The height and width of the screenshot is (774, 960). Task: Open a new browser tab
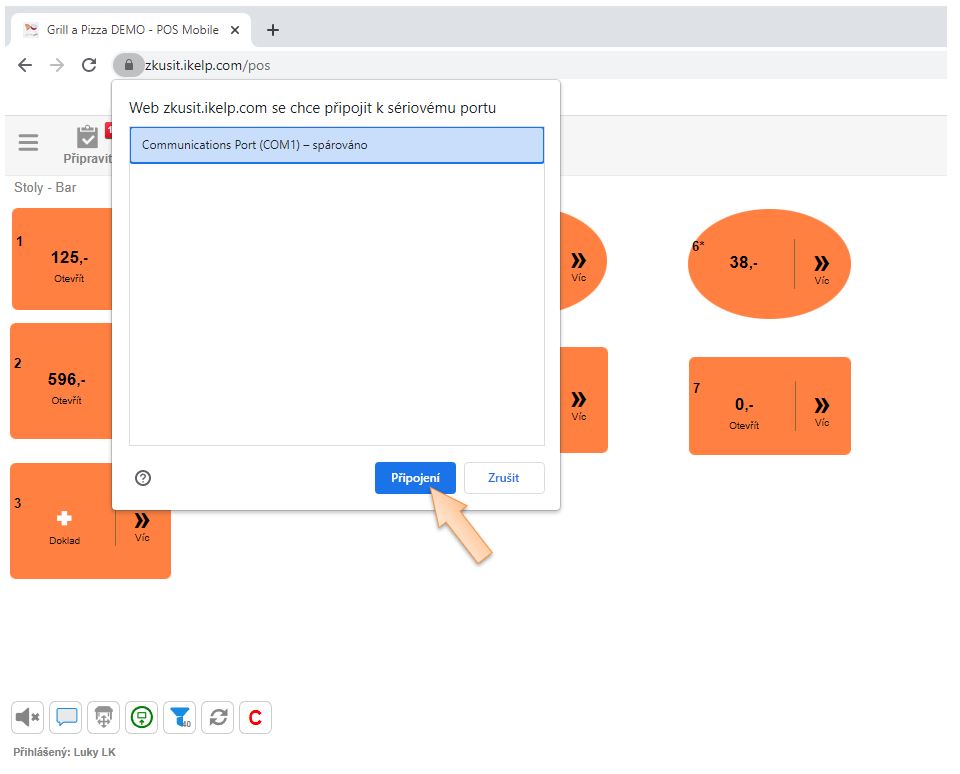tap(273, 30)
